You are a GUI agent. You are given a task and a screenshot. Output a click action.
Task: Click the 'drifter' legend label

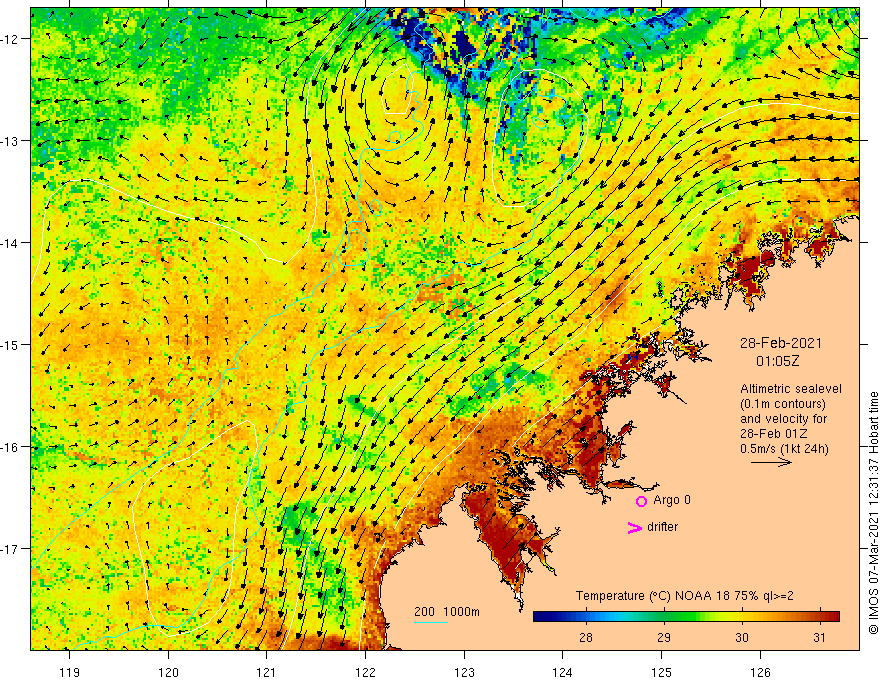[x=662, y=527]
